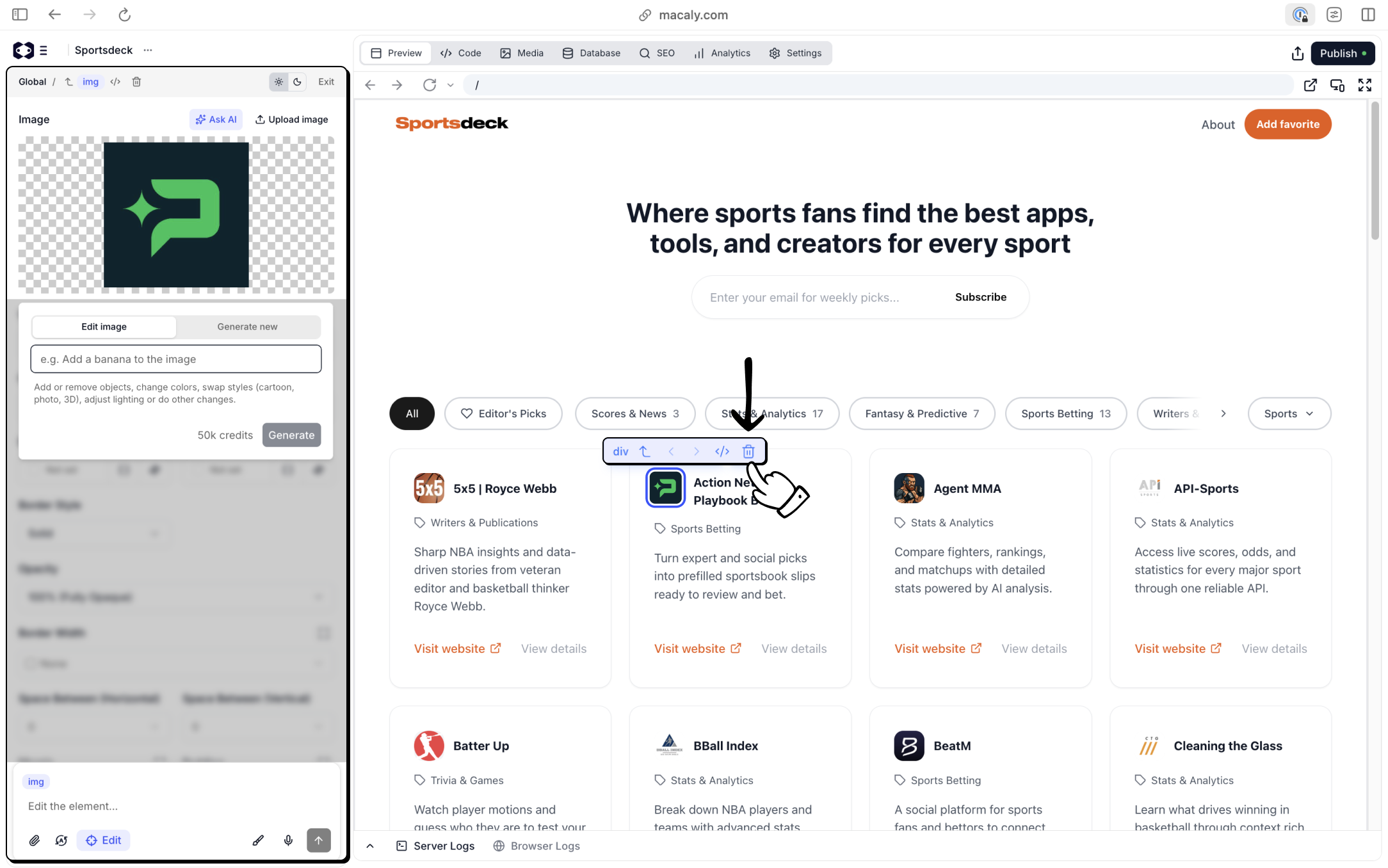The width and height of the screenshot is (1388, 868).
Task: Select parent element arrow in div toolbar
Action: pyautogui.click(x=645, y=451)
